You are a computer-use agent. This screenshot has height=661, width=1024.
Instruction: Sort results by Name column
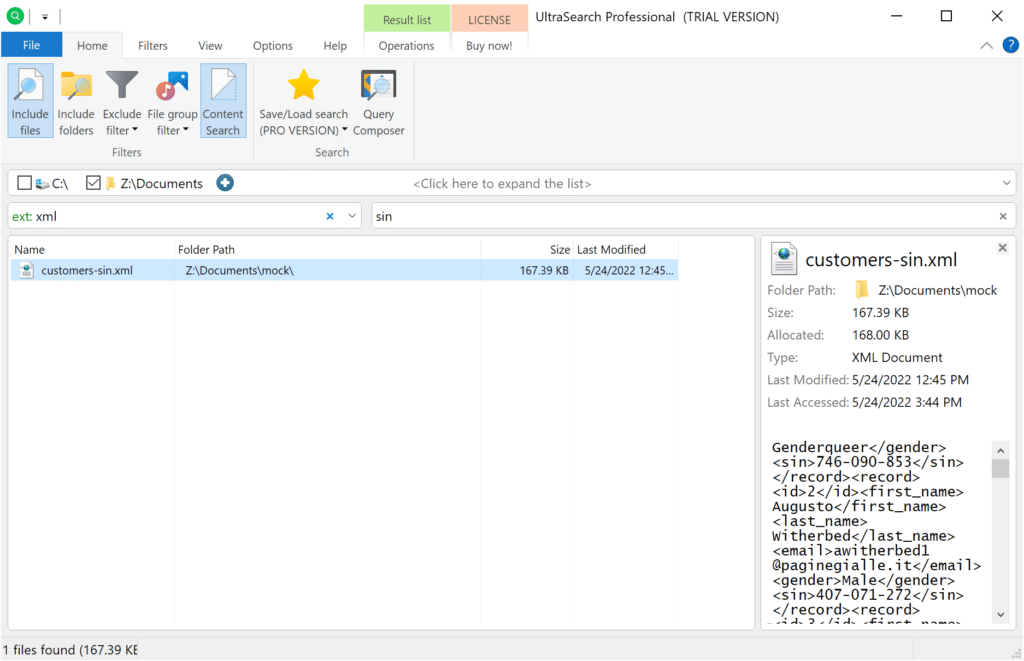click(92, 250)
